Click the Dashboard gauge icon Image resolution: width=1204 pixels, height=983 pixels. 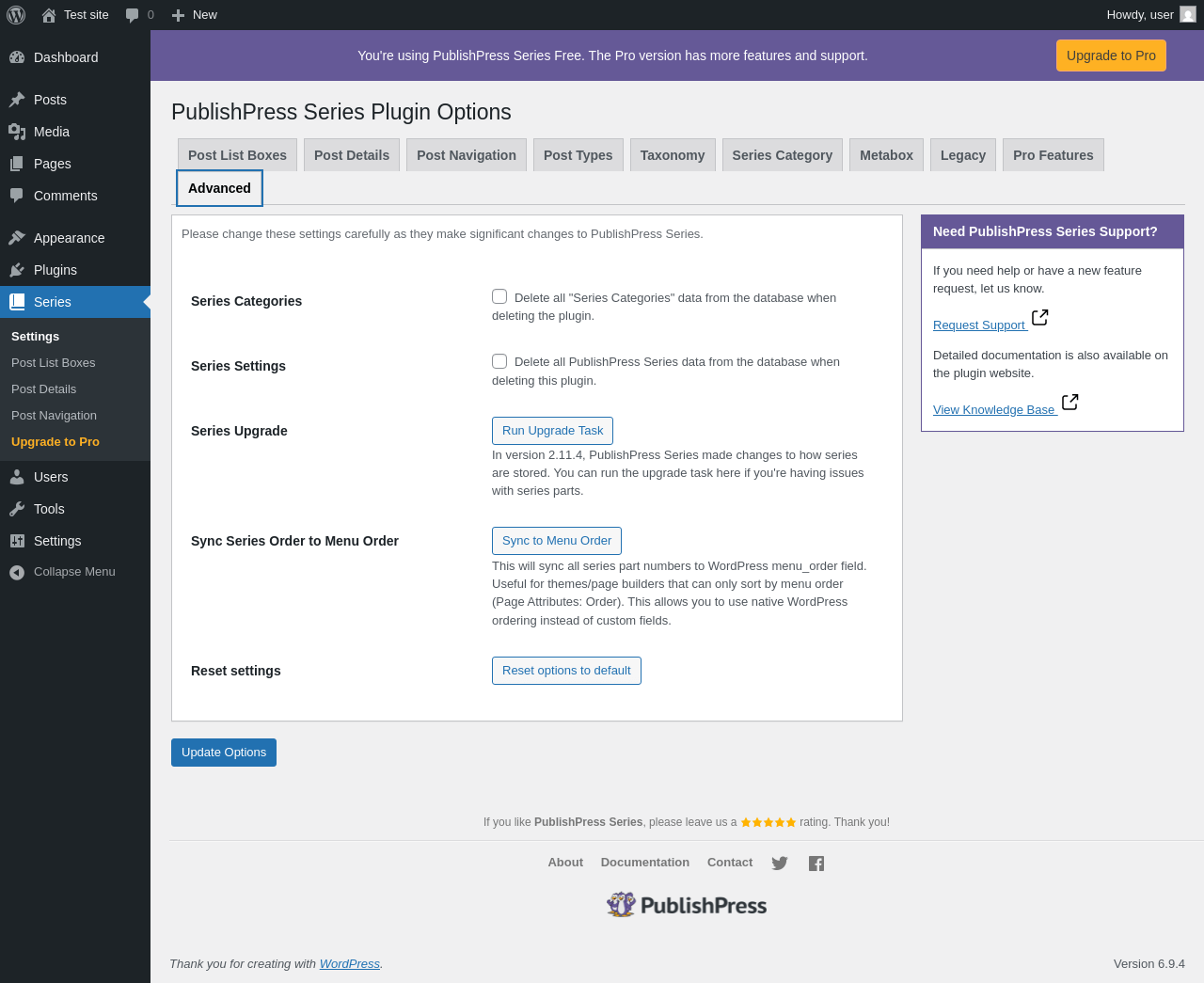(x=17, y=57)
